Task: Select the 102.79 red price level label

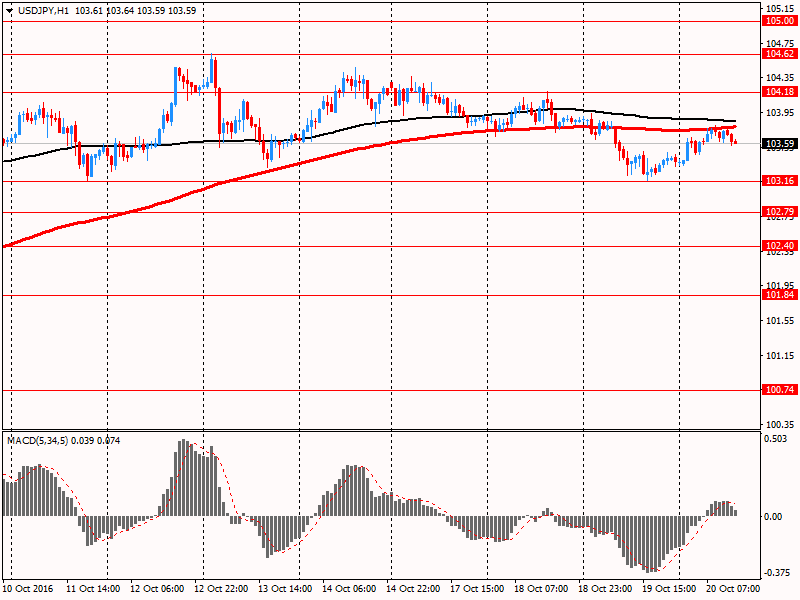Action: [x=780, y=212]
